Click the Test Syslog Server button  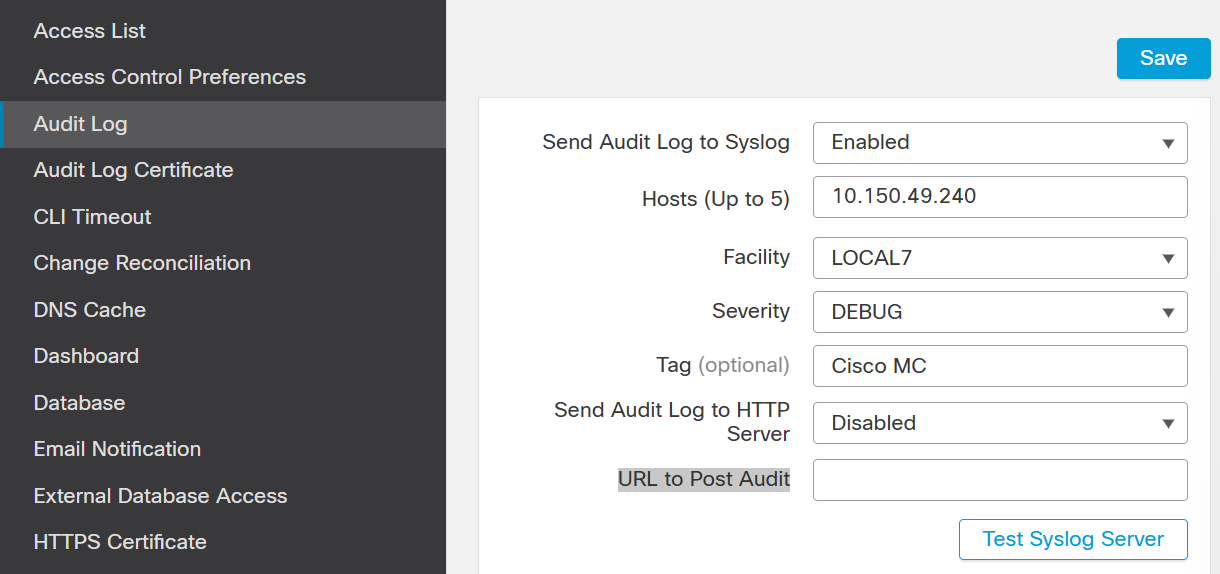click(x=1072, y=539)
